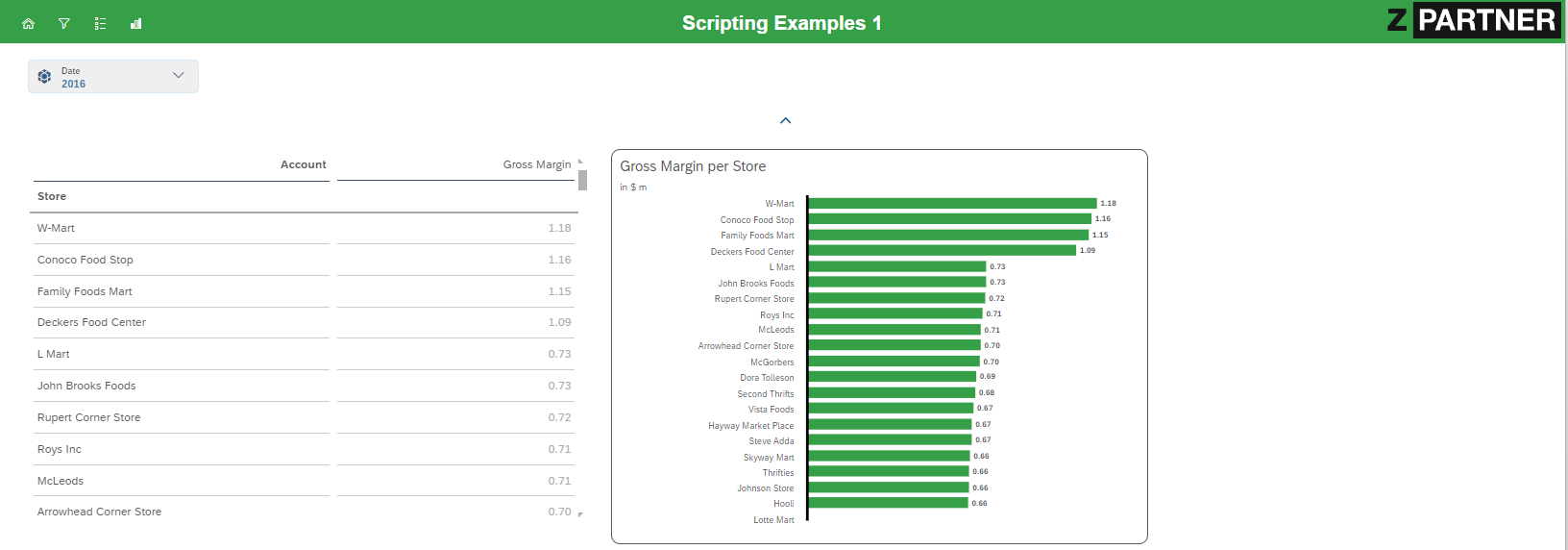
Task: Click the McLeods chart axis label
Action: 776,330
